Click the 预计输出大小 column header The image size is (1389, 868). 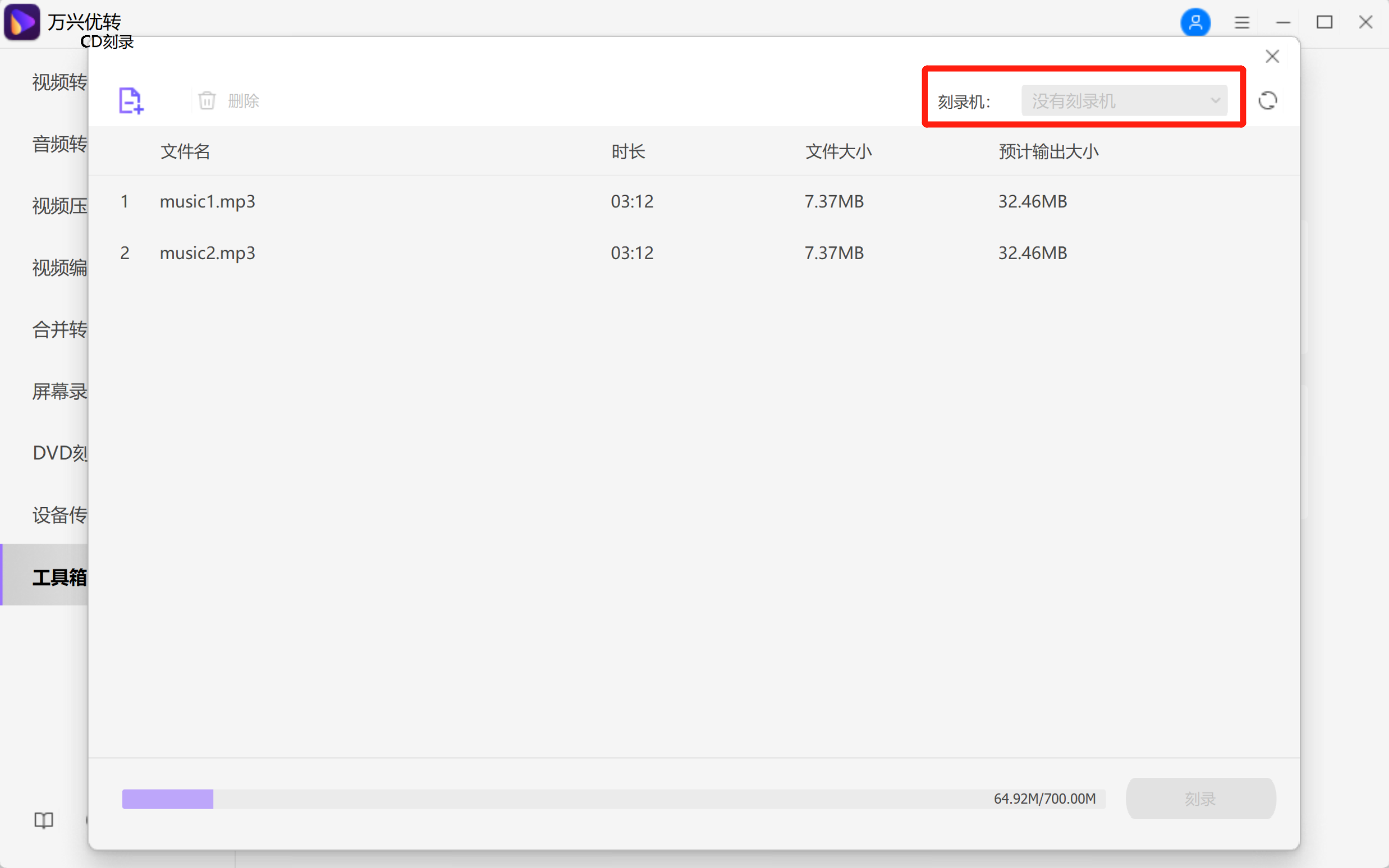click(x=1048, y=152)
